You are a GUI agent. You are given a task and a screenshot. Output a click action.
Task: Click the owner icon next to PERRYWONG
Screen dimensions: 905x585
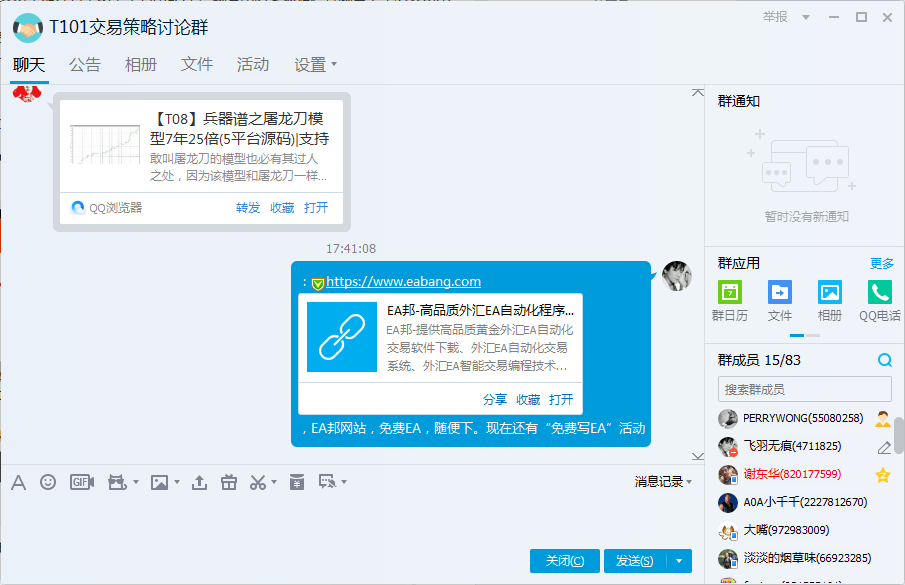[x=882, y=418]
